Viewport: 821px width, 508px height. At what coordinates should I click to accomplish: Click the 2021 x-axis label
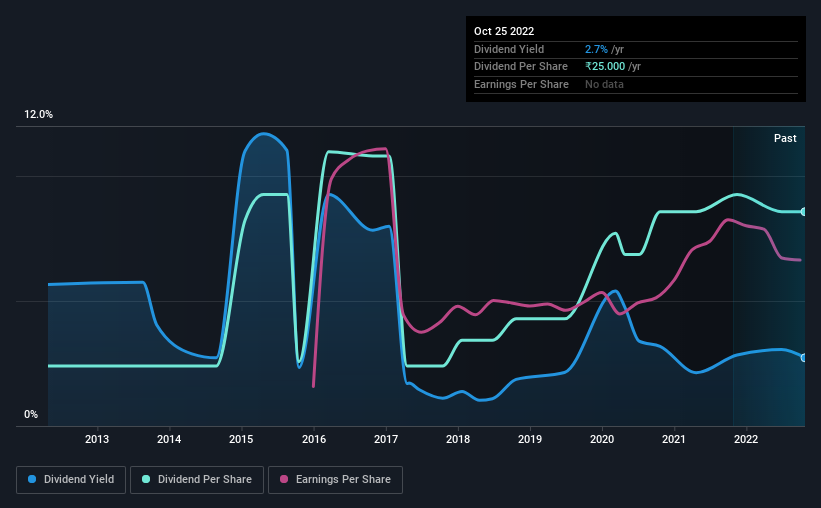[x=674, y=439]
